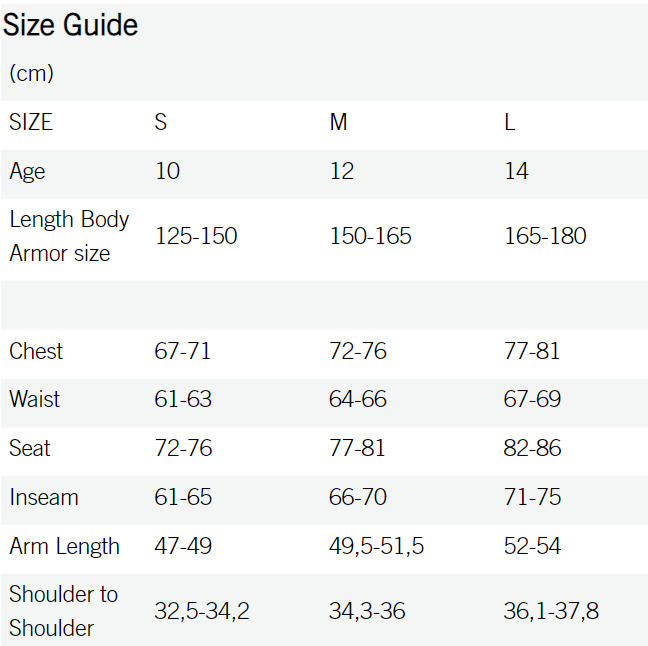Select the 125-150 body length cell
Viewport: 648px width, 646px height.
[x=196, y=236]
